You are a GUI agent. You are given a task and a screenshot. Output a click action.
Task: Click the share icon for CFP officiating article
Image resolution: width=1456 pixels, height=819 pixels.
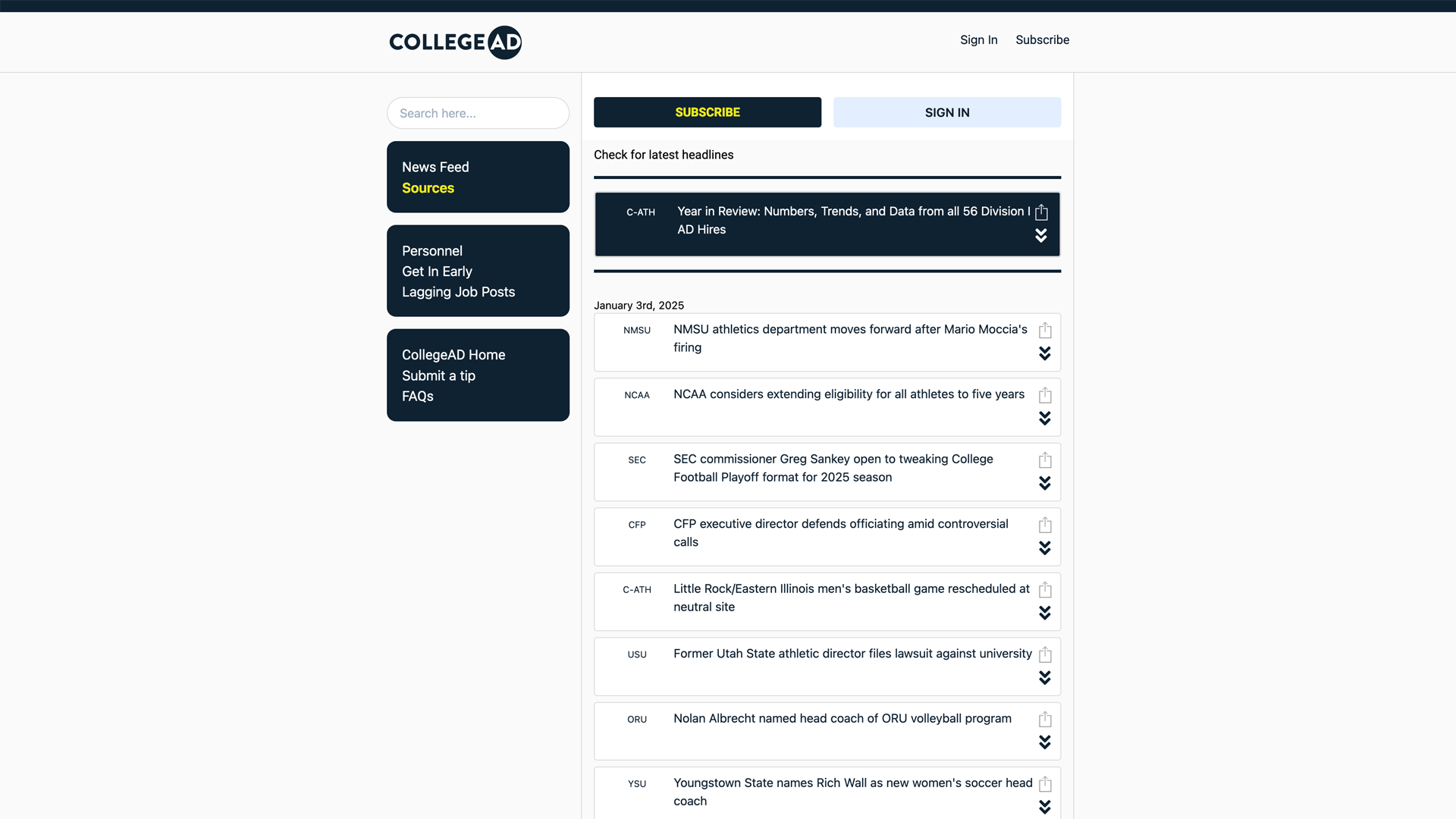(x=1045, y=525)
